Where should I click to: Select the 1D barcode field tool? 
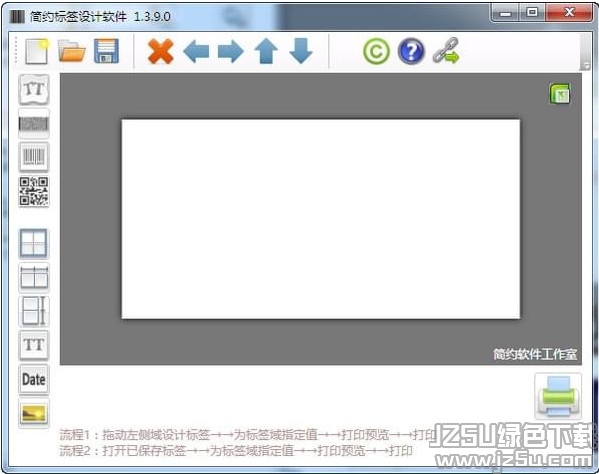tap(34, 157)
